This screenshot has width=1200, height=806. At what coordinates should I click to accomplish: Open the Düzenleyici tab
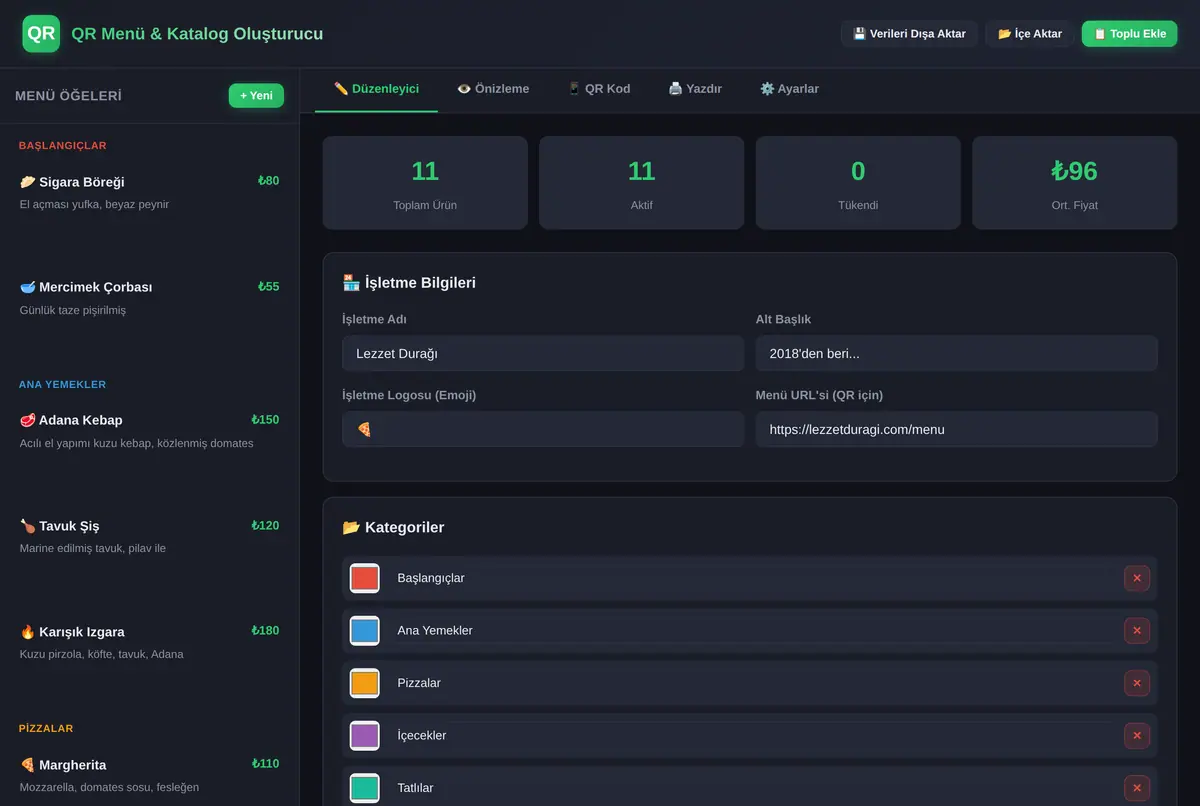(376, 89)
